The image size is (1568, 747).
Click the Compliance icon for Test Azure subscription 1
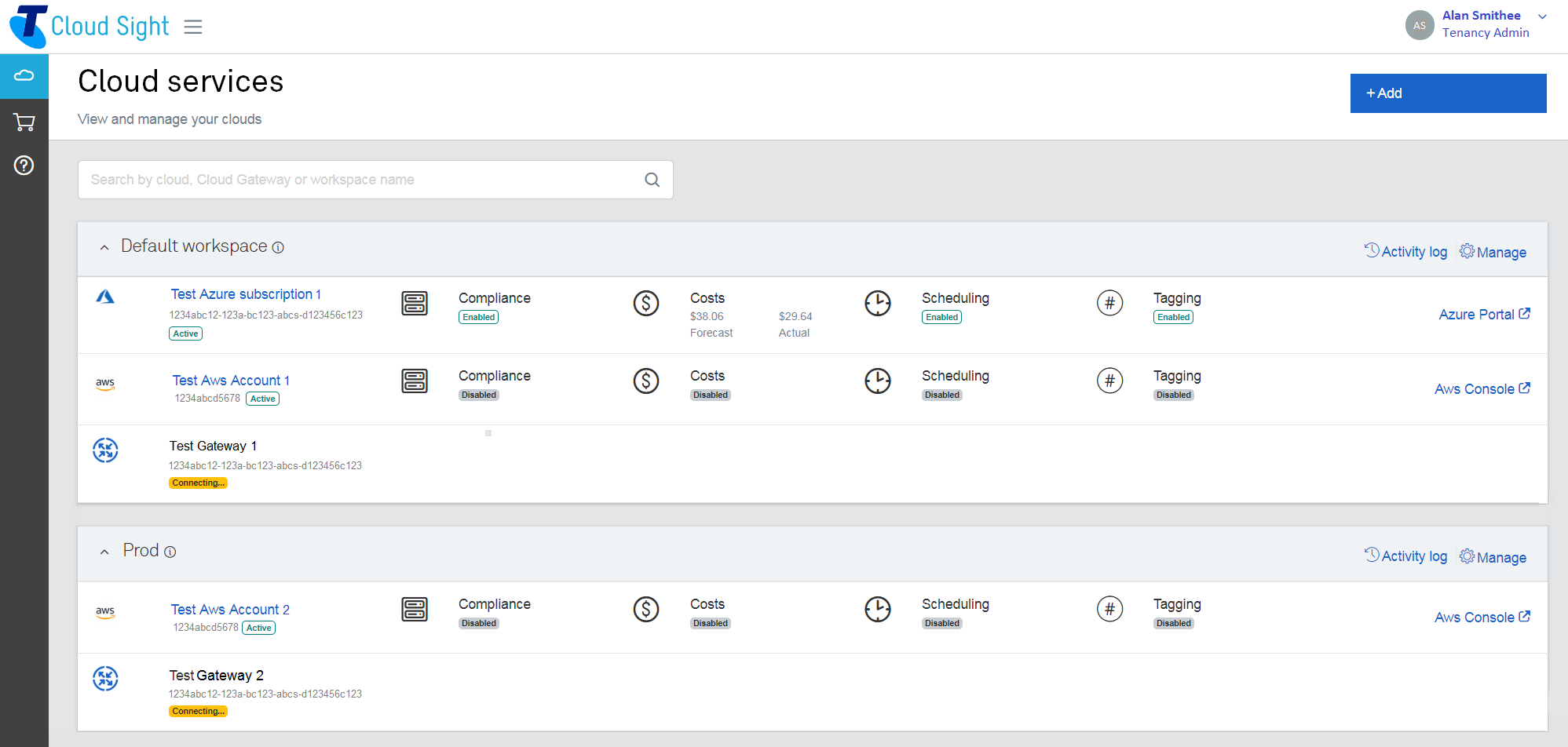click(x=415, y=304)
